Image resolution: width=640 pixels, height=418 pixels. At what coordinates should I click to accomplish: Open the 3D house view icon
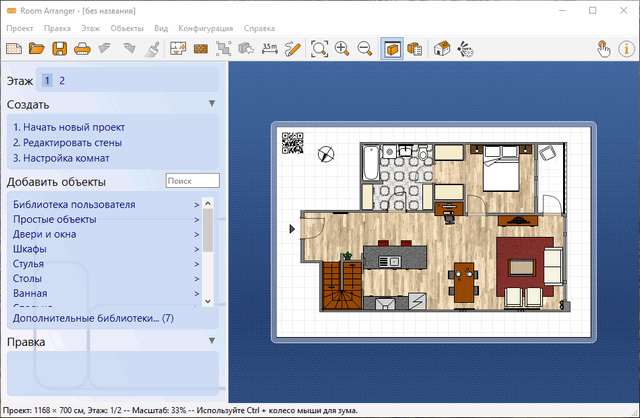(x=443, y=48)
